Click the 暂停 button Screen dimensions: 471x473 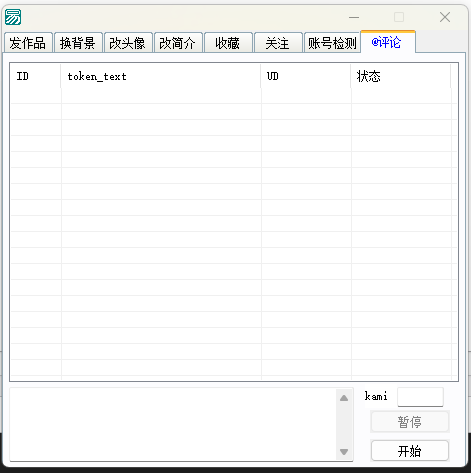pyautogui.click(x=410, y=422)
